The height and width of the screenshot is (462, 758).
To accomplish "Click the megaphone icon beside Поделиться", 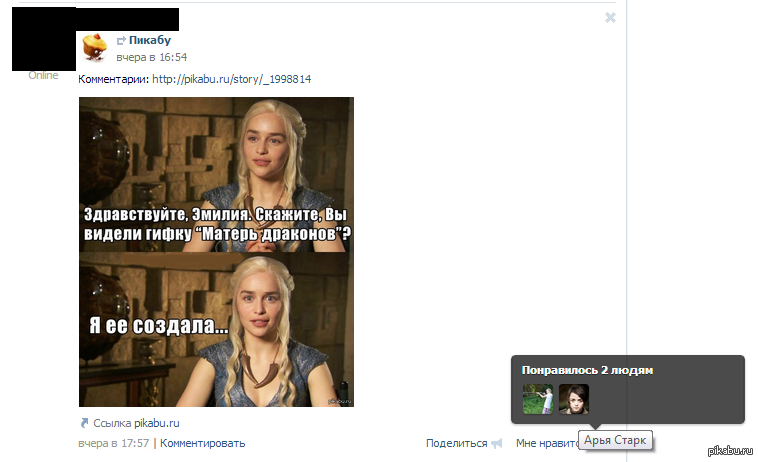I will [496, 444].
